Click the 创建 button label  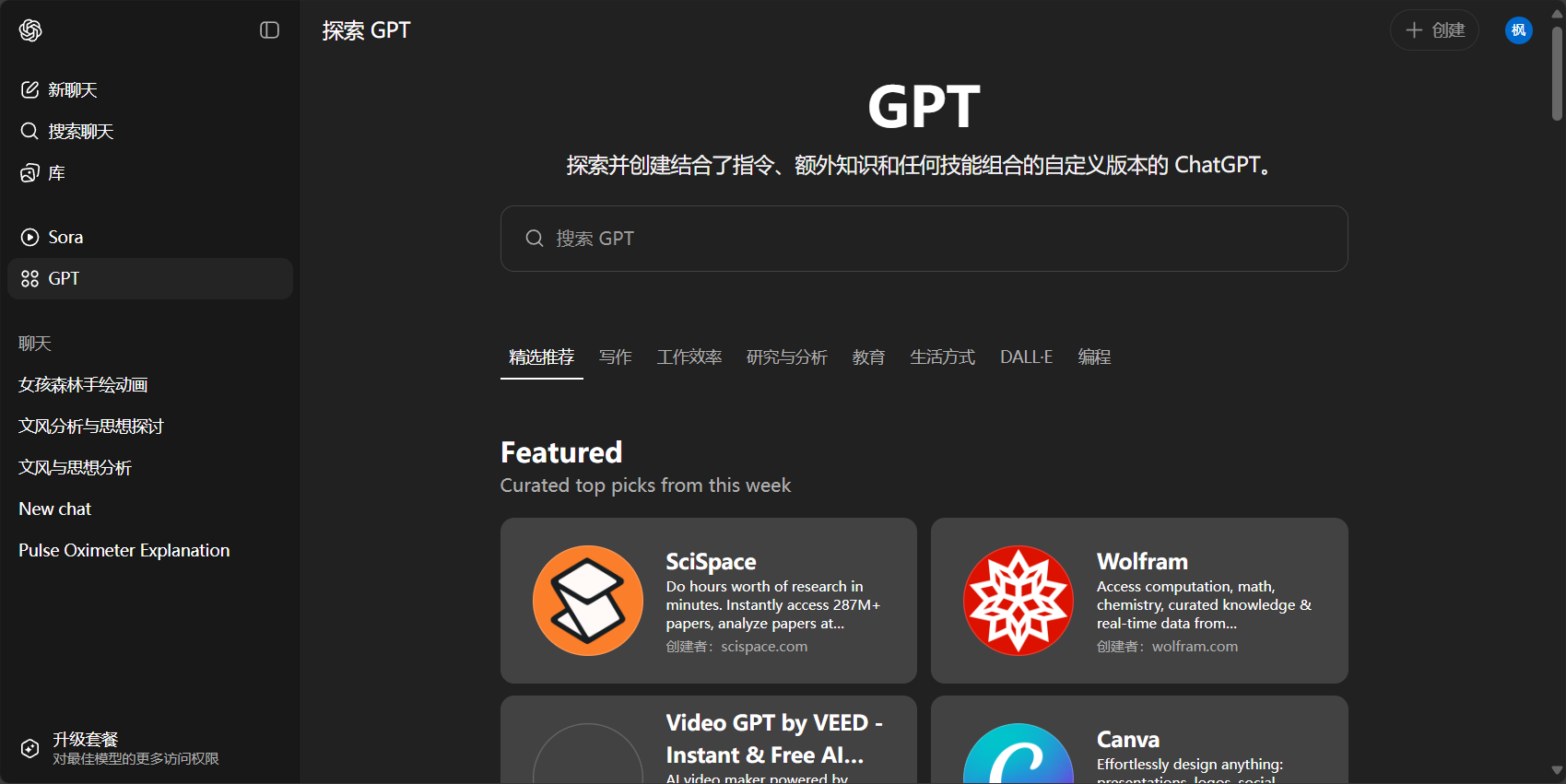pyautogui.click(x=1448, y=30)
